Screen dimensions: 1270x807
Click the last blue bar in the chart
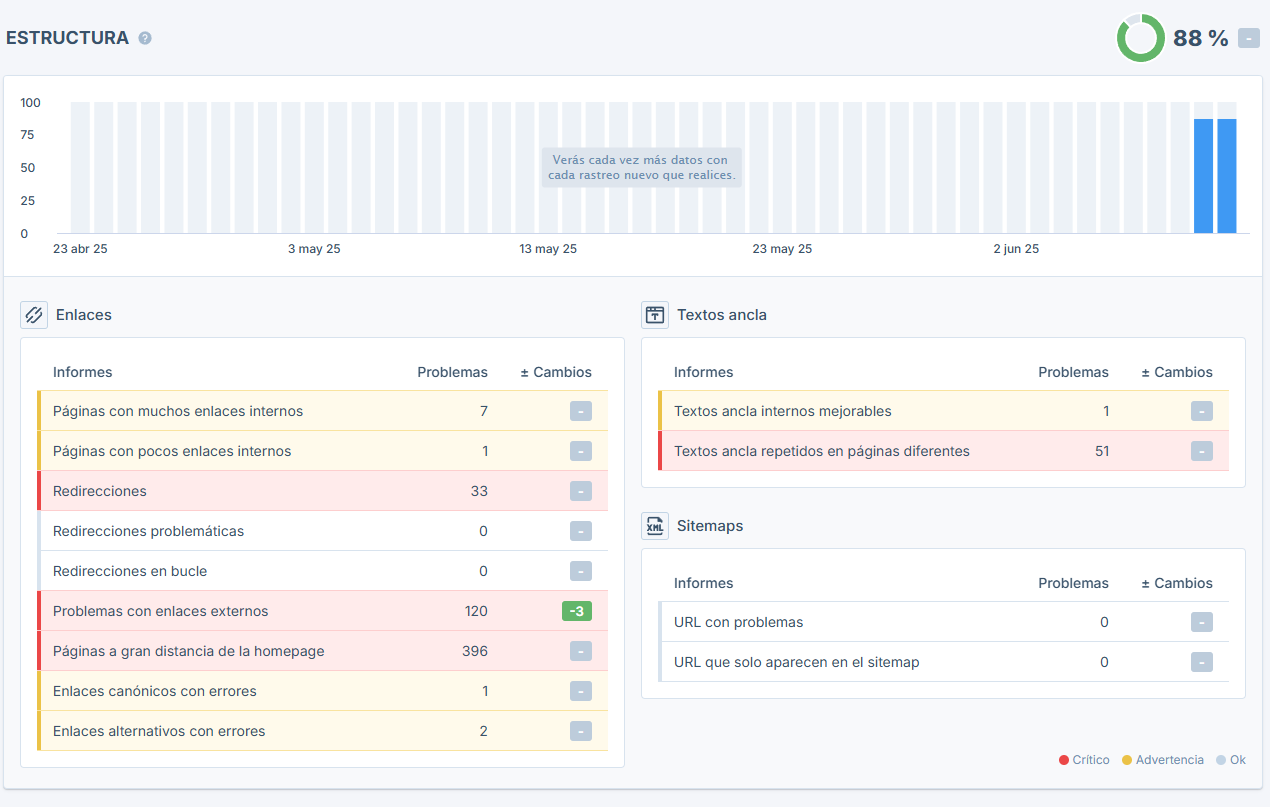(1227, 176)
